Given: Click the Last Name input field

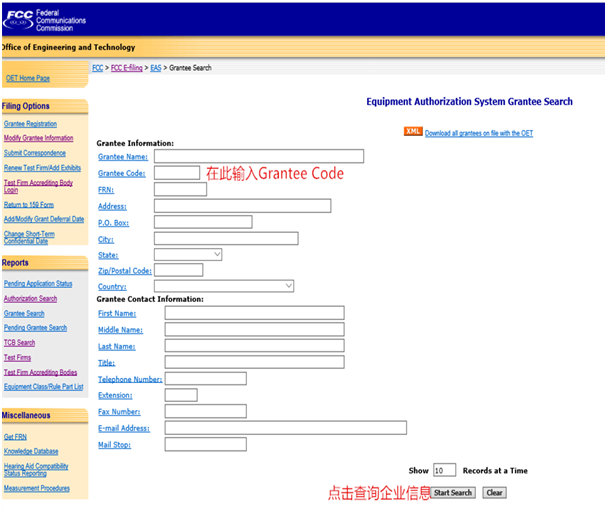Looking at the screenshot, I should [254, 346].
